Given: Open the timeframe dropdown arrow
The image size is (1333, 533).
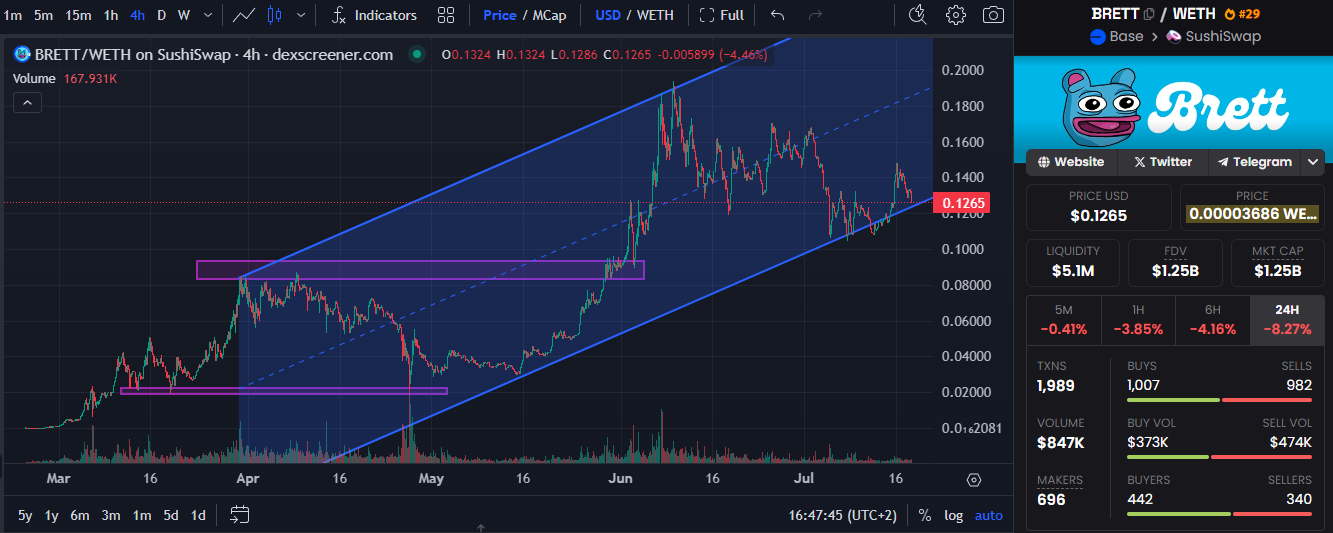Looking at the screenshot, I should pos(207,15).
